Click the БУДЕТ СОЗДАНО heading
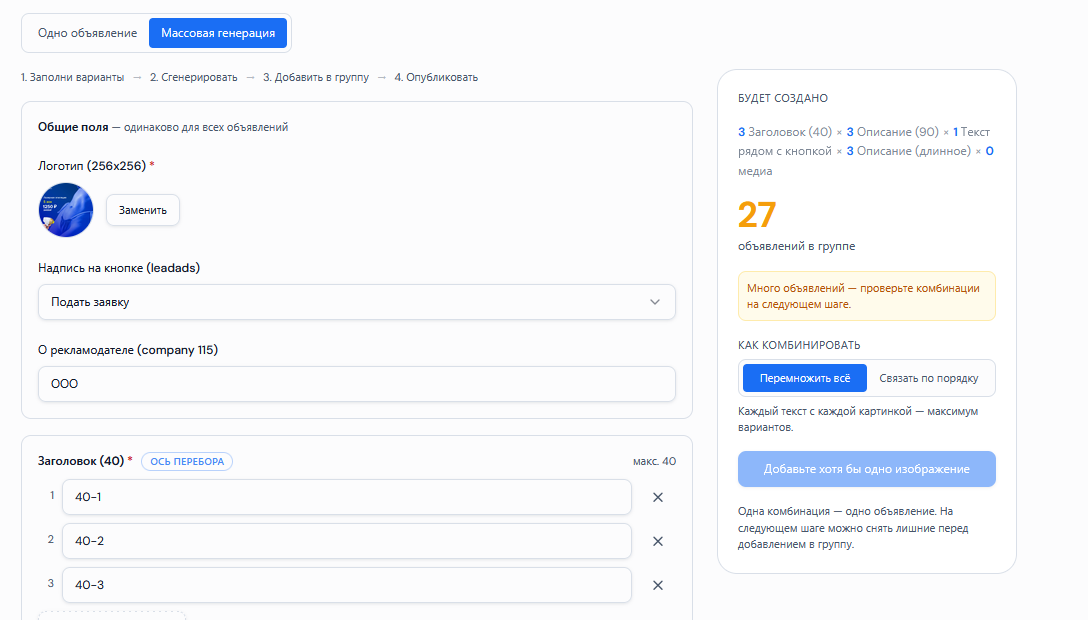Viewport: 1088px width, 620px height. point(783,98)
